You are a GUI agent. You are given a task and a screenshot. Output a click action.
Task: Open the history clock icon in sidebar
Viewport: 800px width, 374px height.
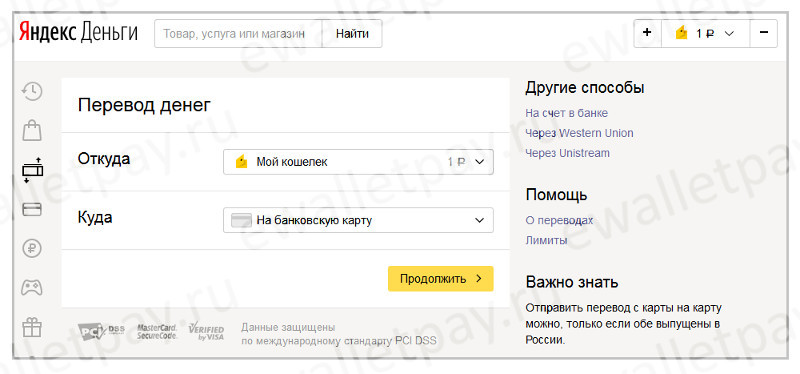(x=32, y=92)
